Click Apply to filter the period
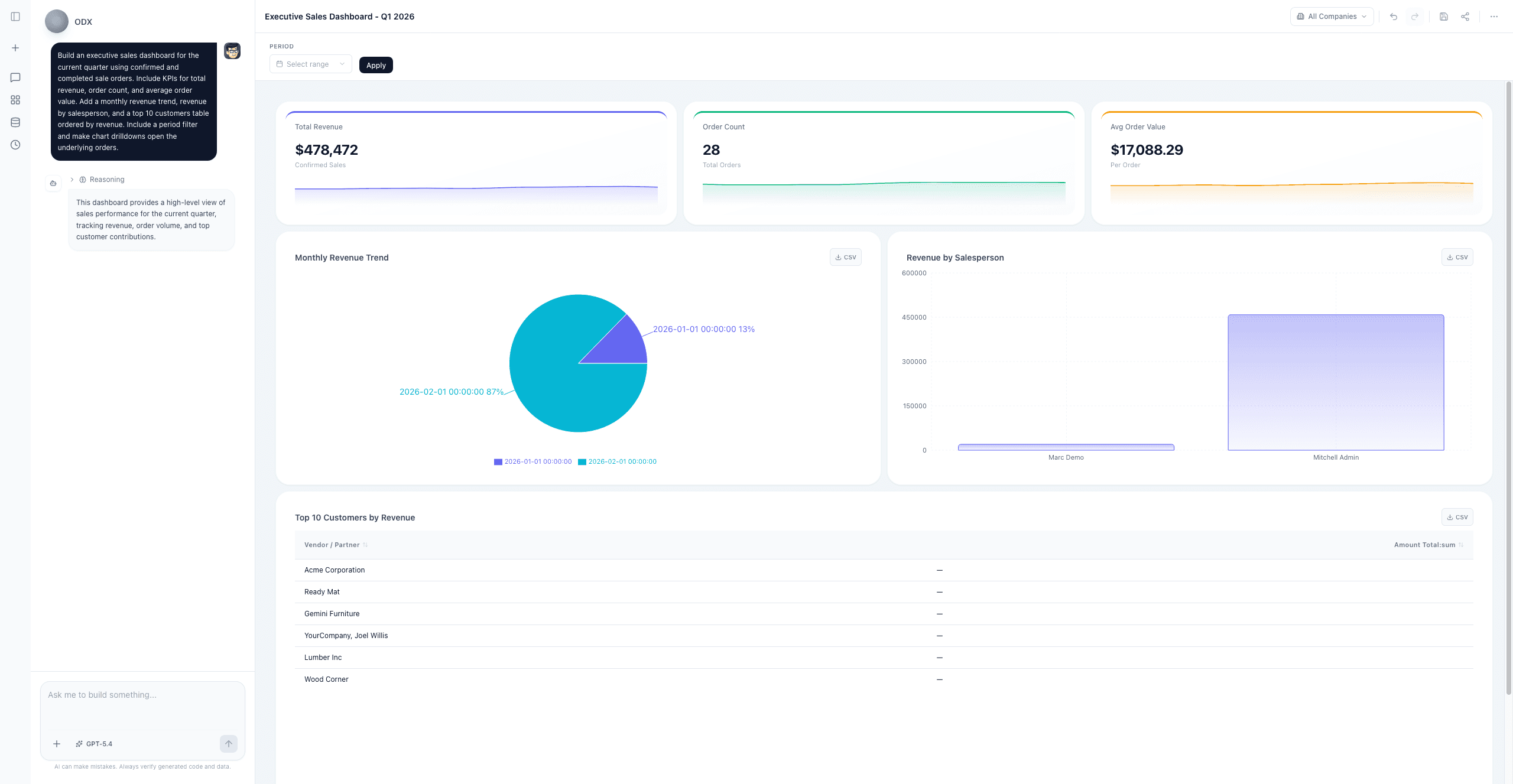Screen dimensions: 1513x784 [x=376, y=65]
